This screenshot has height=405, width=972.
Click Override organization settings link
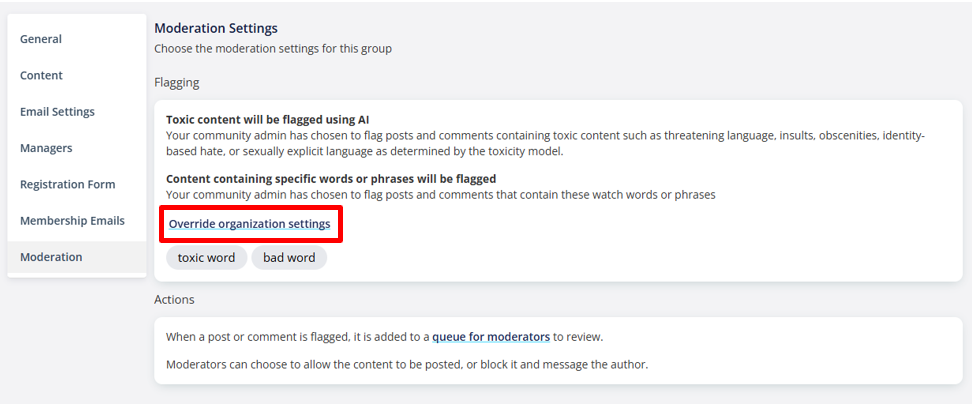click(x=249, y=224)
